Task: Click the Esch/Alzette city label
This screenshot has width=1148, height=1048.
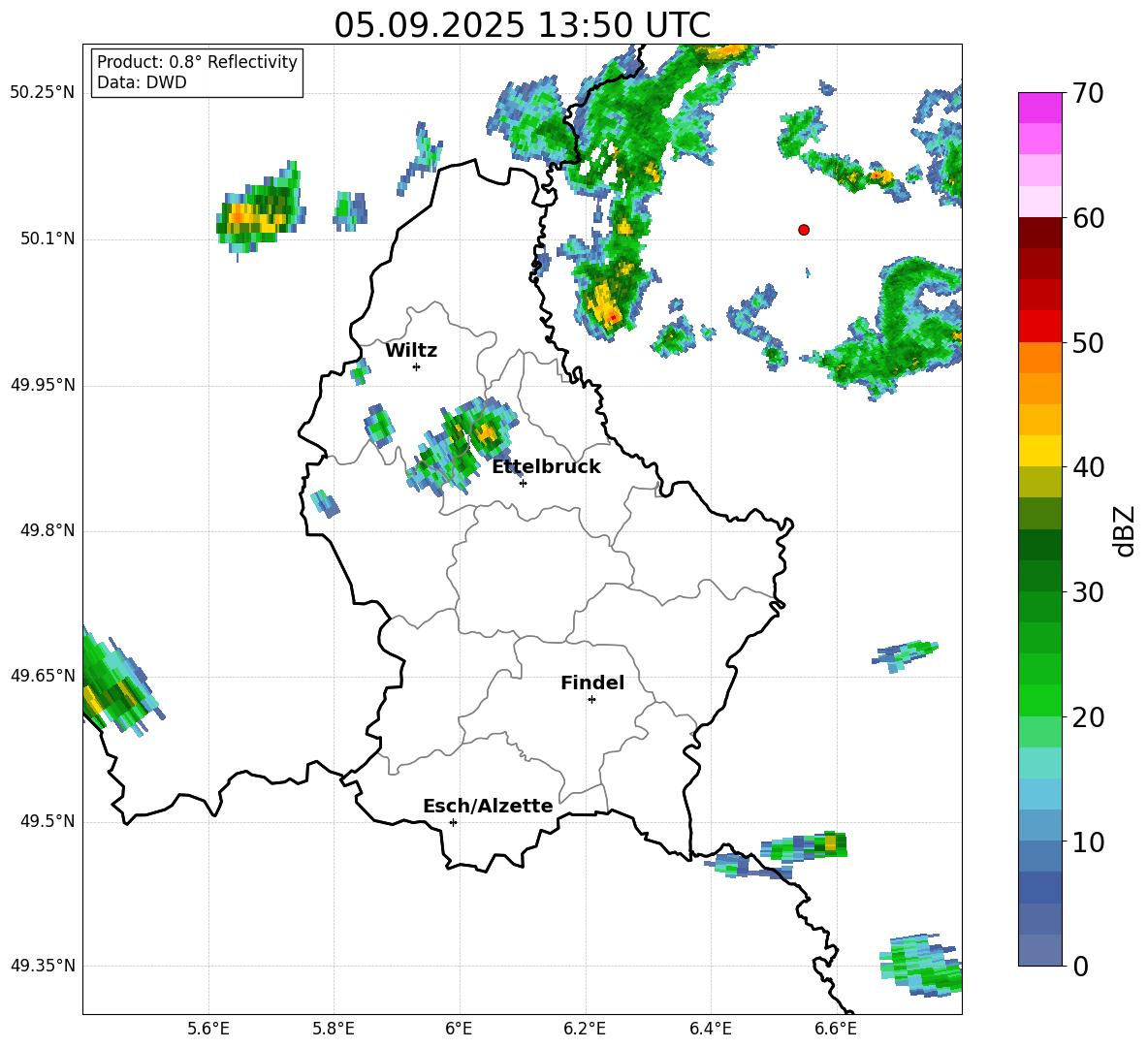Action: click(488, 806)
